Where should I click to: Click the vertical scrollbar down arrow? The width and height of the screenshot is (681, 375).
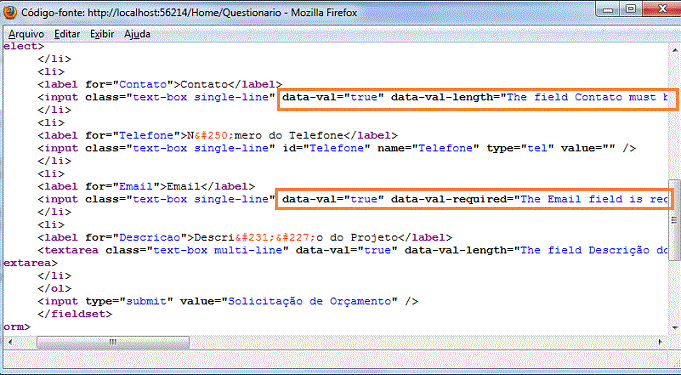675,328
